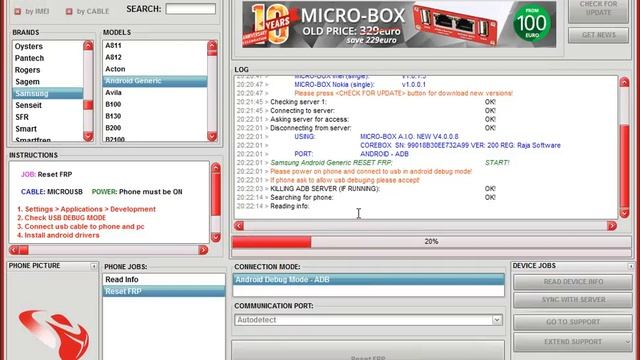The height and width of the screenshot is (360, 640).
Task: Click the GO TO SUPPORT button
Action: pyautogui.click(x=573, y=322)
